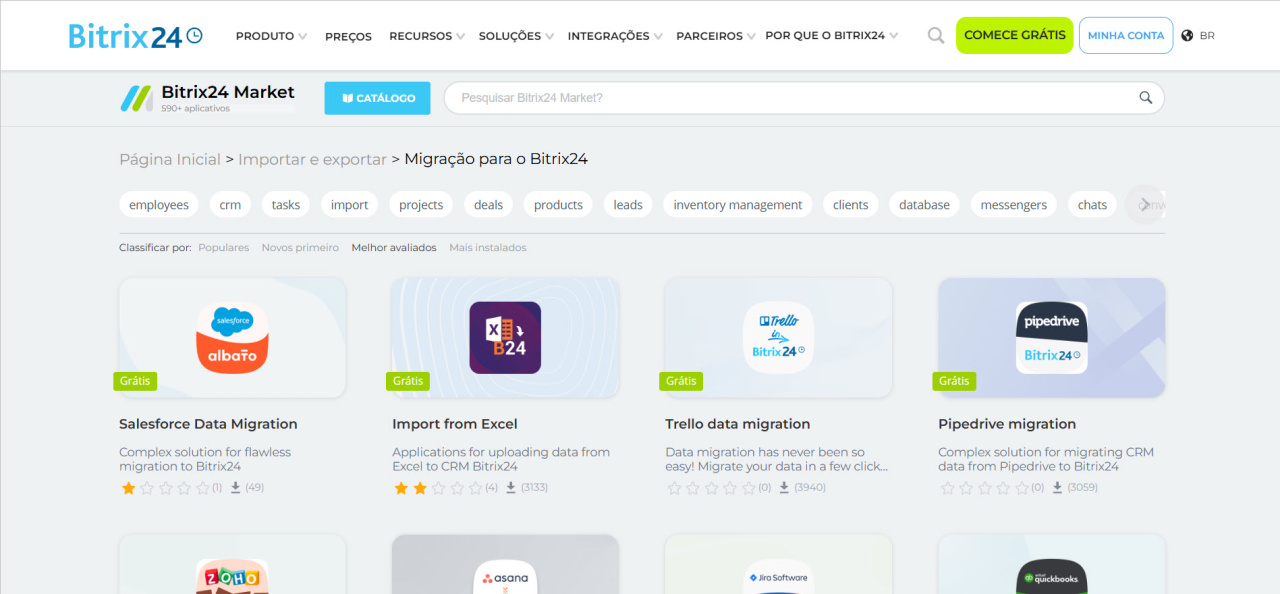Click star rating of Salesforce Data Migration

pyautogui.click(x=165, y=488)
